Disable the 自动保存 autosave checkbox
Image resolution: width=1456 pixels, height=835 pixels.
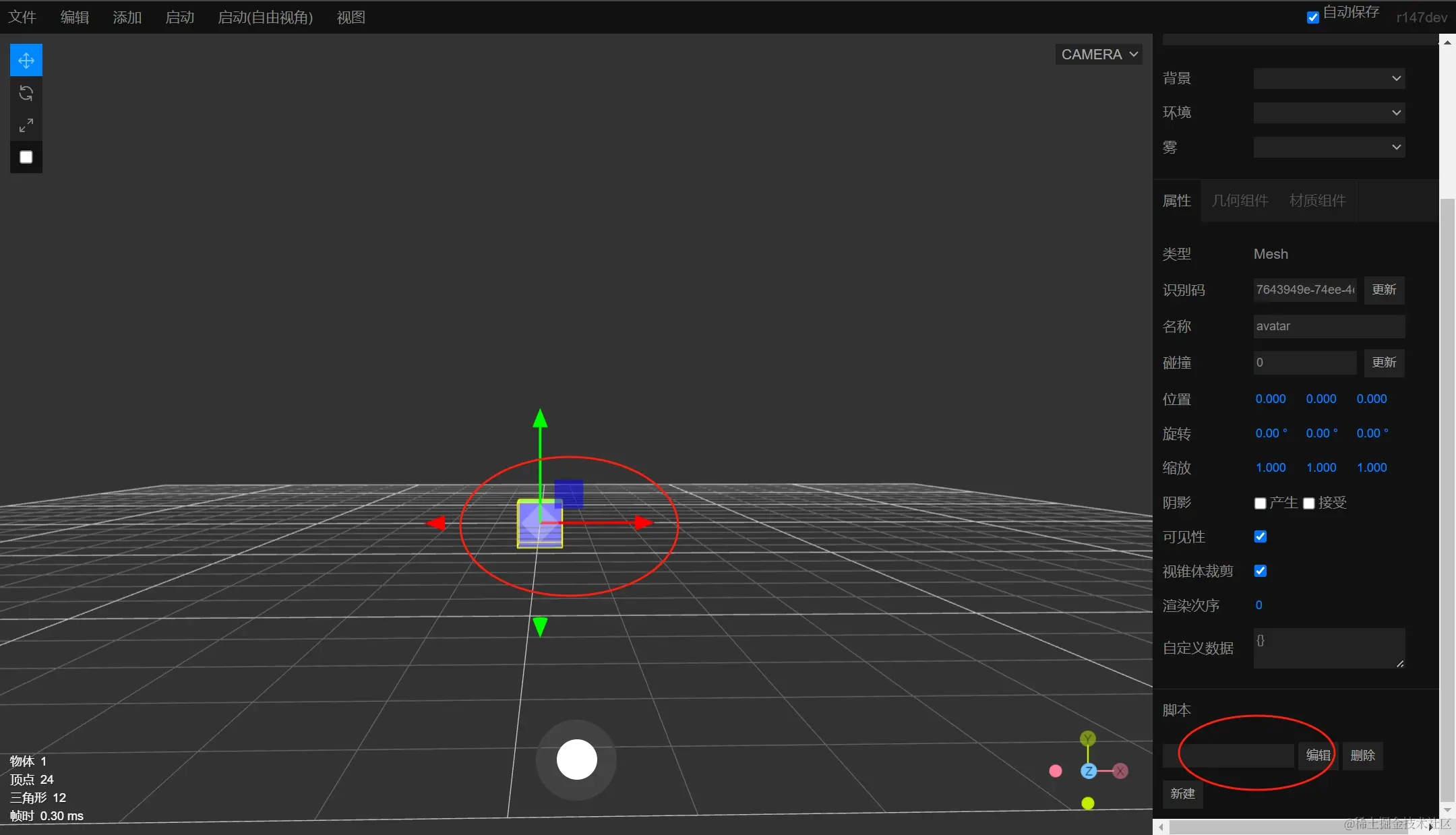pos(1313,18)
